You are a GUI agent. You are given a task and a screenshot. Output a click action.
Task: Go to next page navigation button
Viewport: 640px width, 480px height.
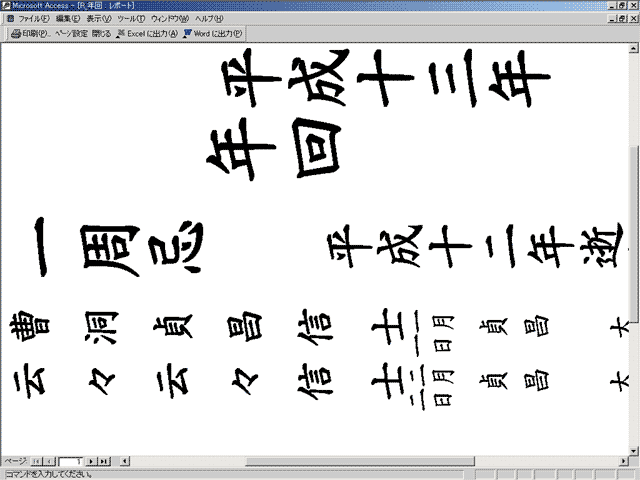92,461
